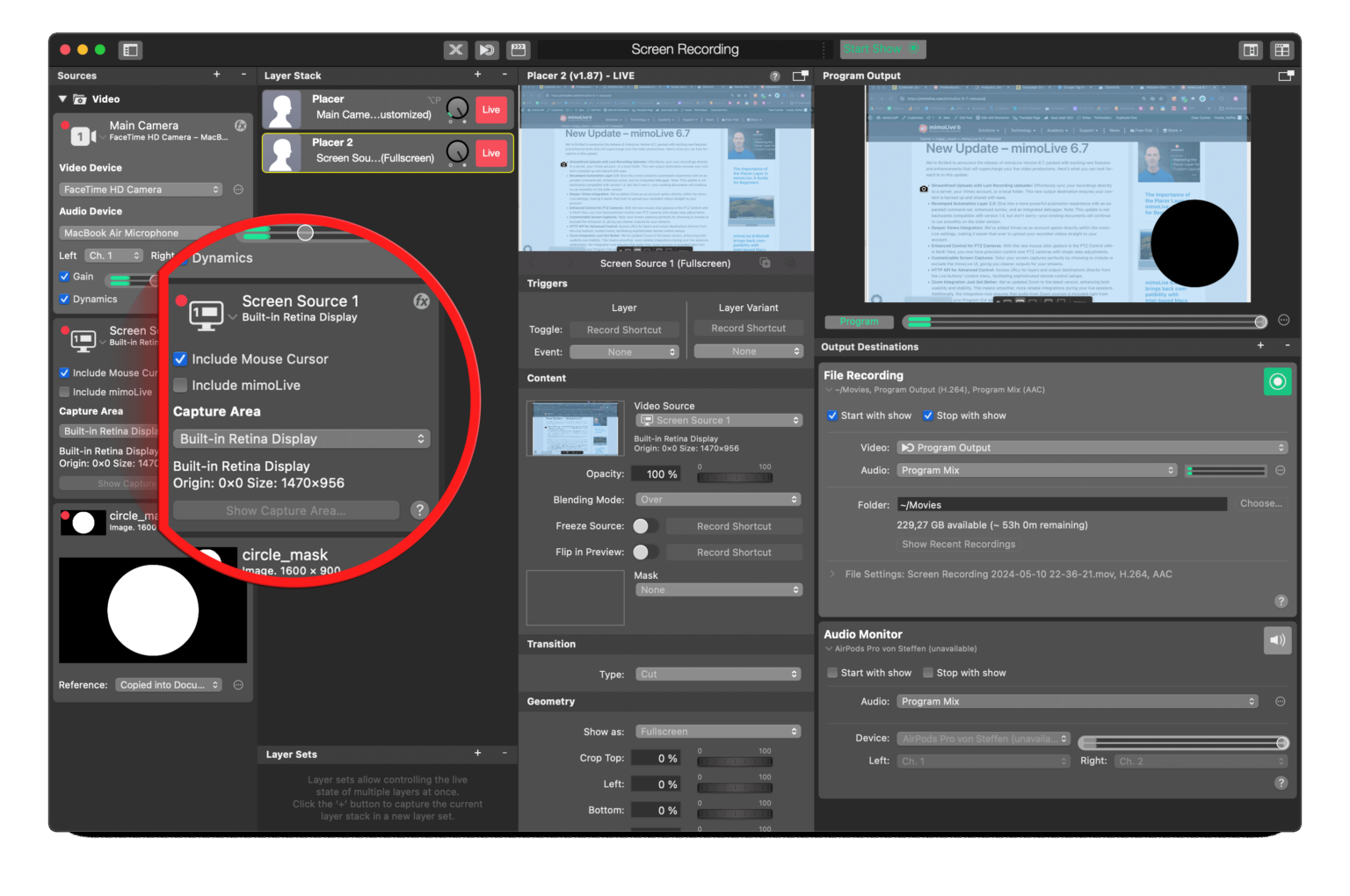This screenshot has width=1350, height=896.
Task: Add a new Output Destination with plus
Action: point(1260,346)
